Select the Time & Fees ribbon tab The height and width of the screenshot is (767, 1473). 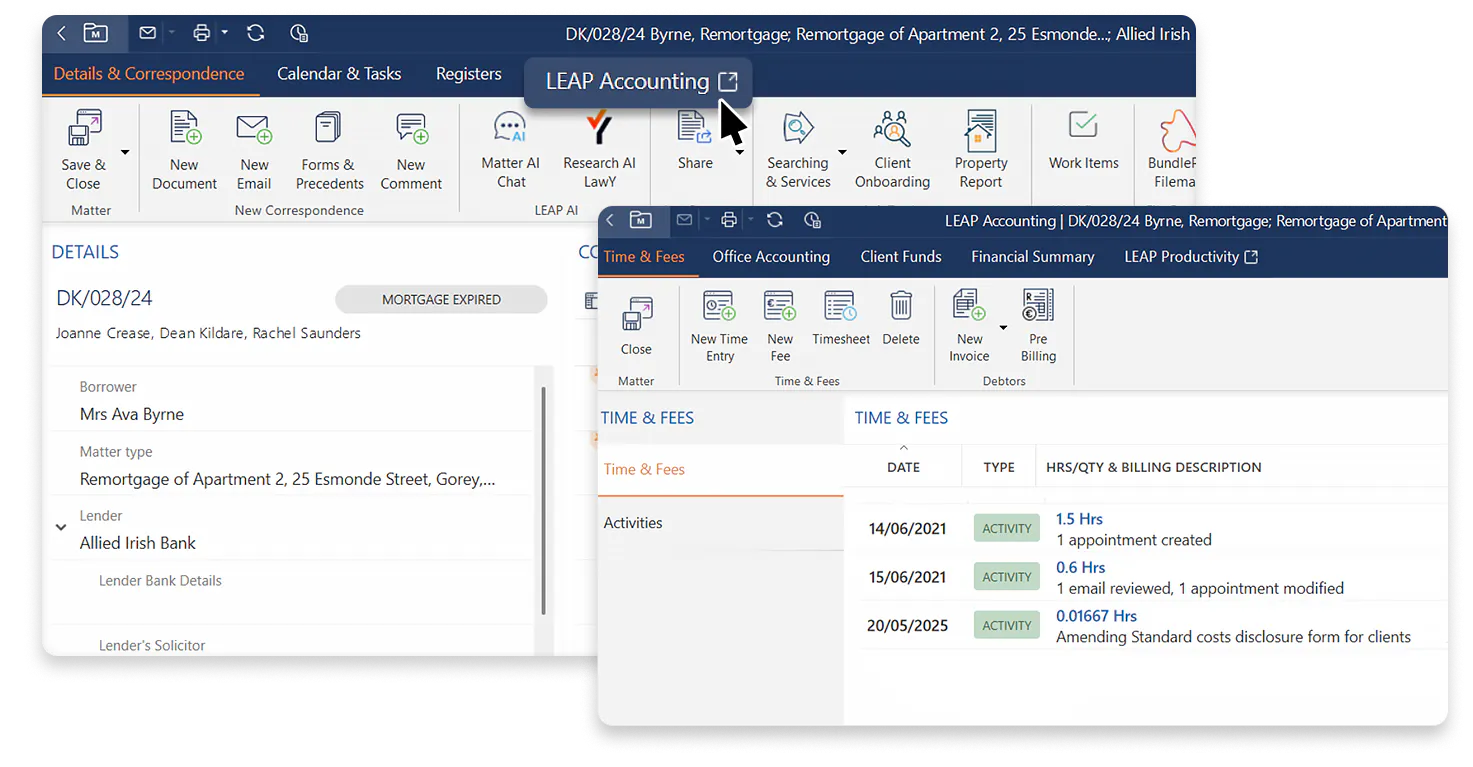[644, 256]
